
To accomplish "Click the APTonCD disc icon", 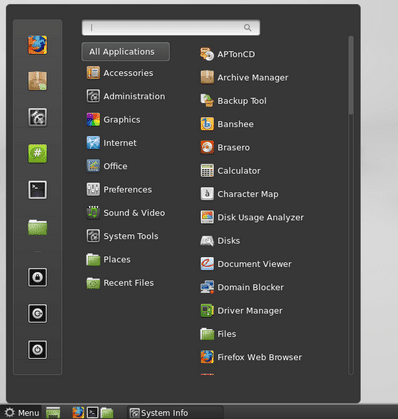I will [x=207, y=54].
